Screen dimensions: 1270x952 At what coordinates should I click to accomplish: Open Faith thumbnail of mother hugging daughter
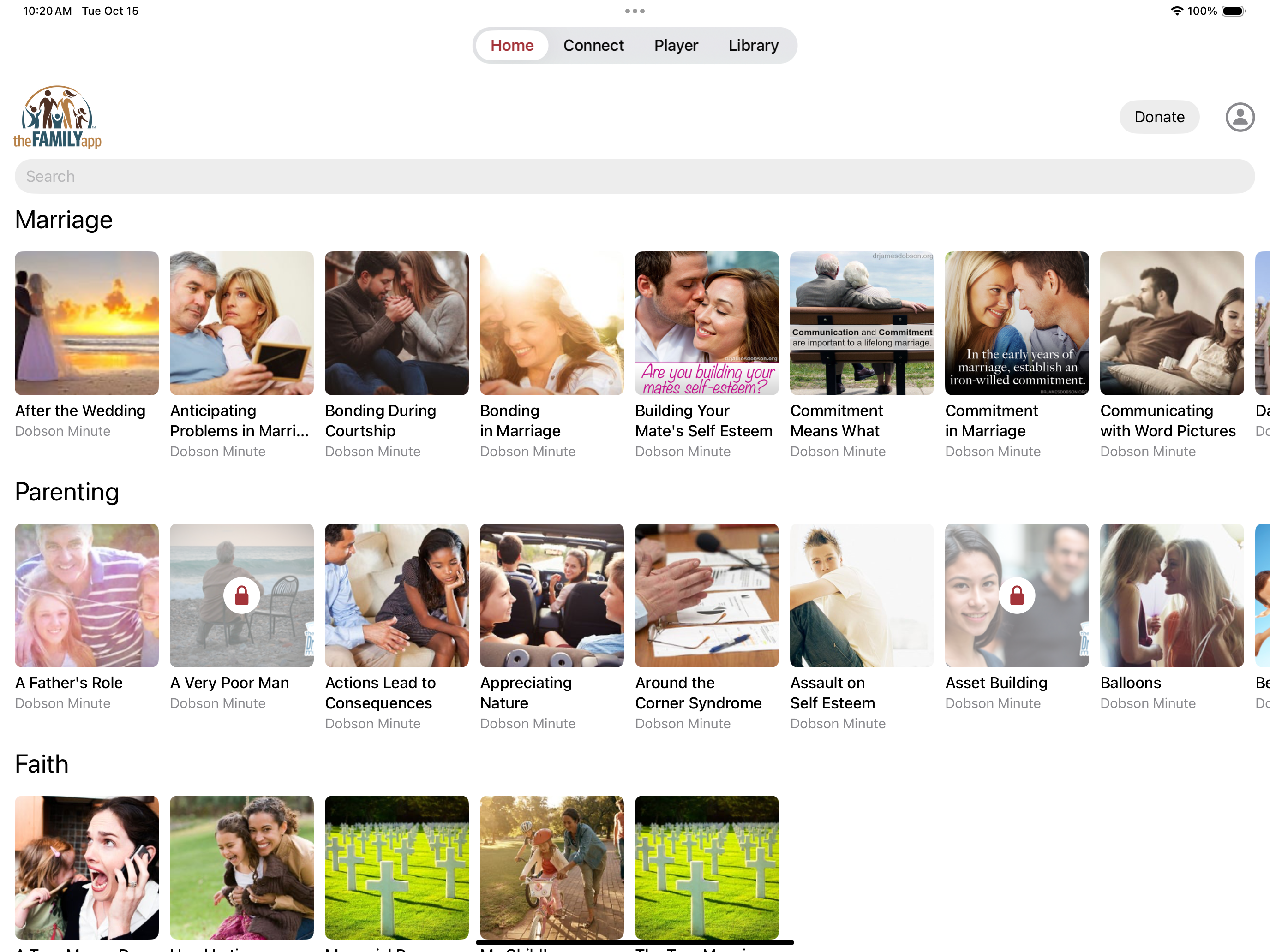(242, 867)
